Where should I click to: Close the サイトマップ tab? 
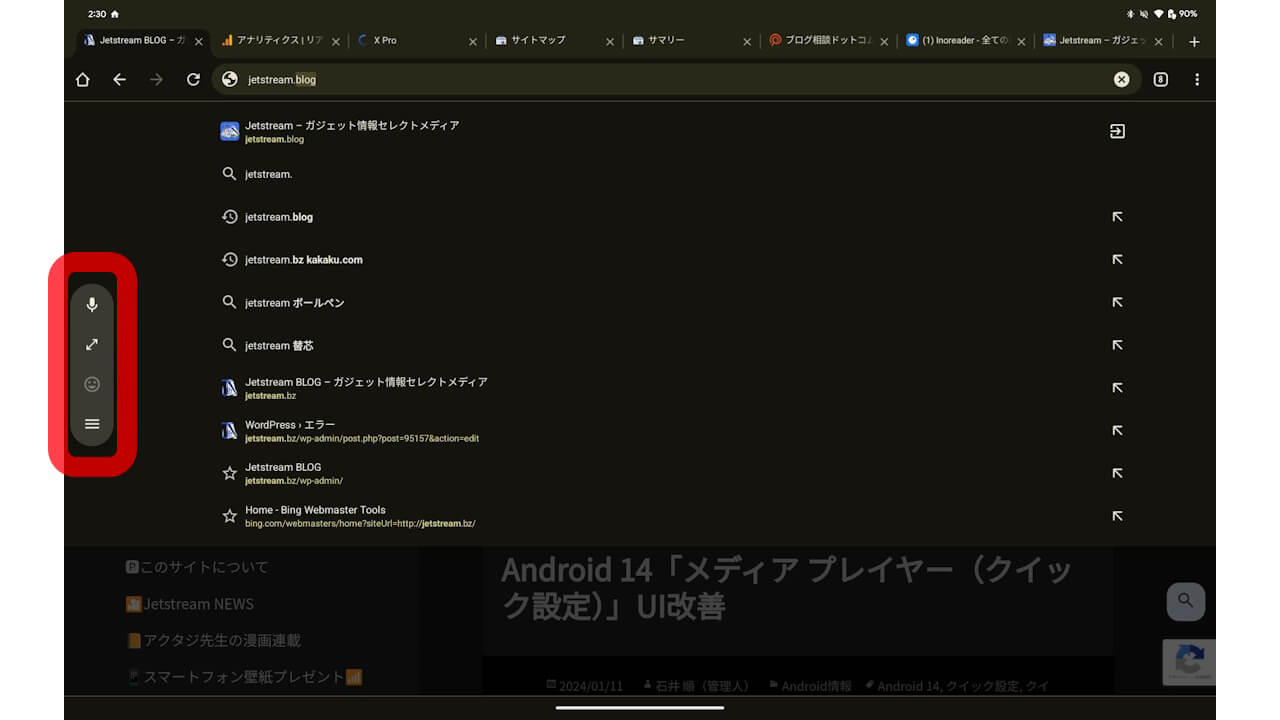pyautogui.click(x=610, y=42)
